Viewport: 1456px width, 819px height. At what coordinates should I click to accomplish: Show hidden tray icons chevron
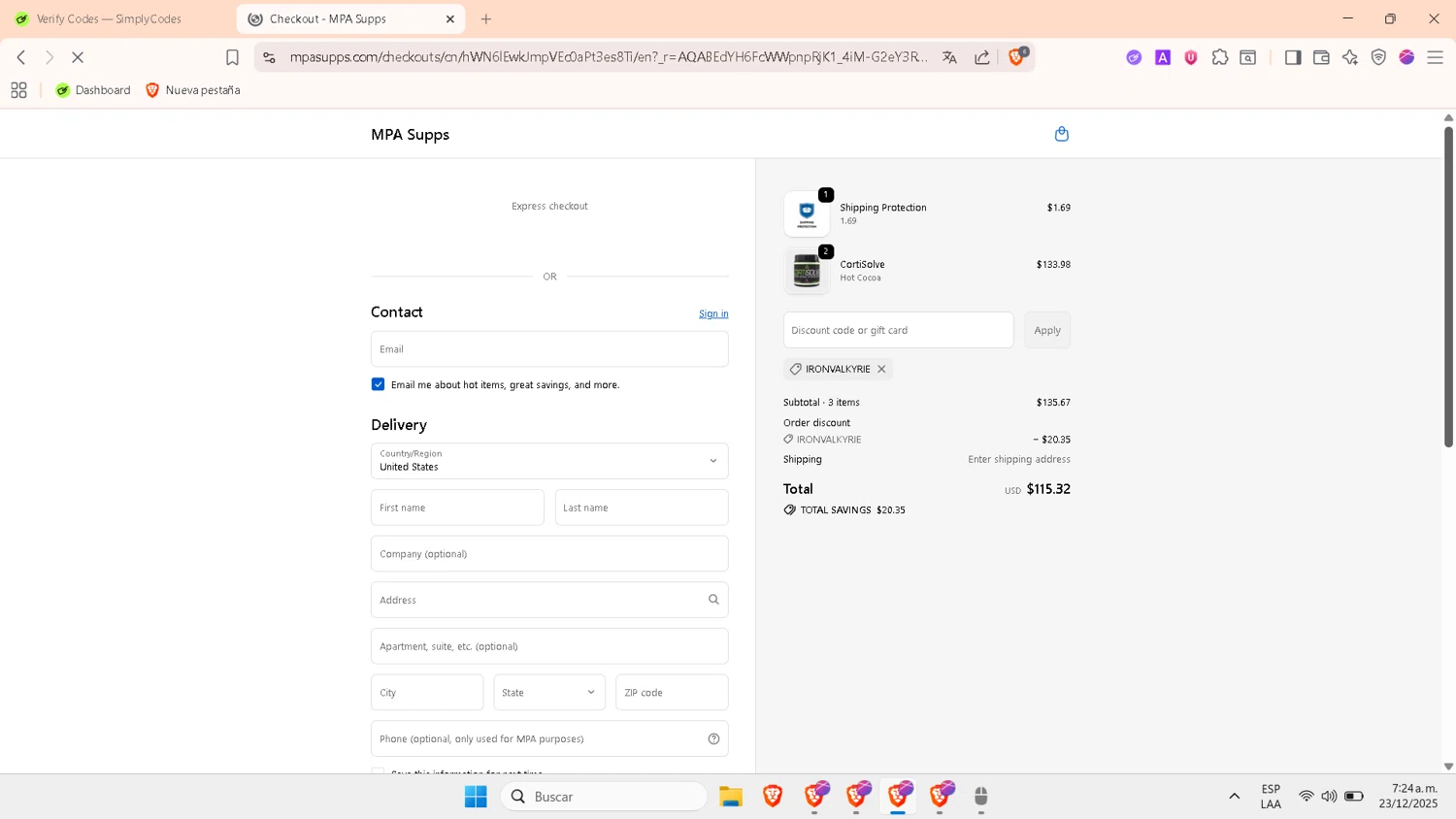[1235, 797]
